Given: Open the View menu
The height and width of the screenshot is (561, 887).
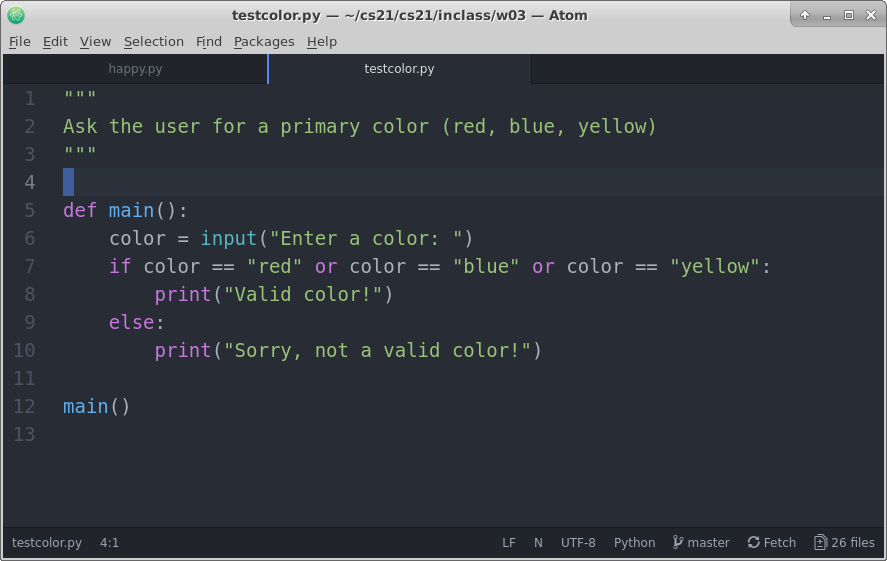Looking at the screenshot, I should [x=95, y=41].
